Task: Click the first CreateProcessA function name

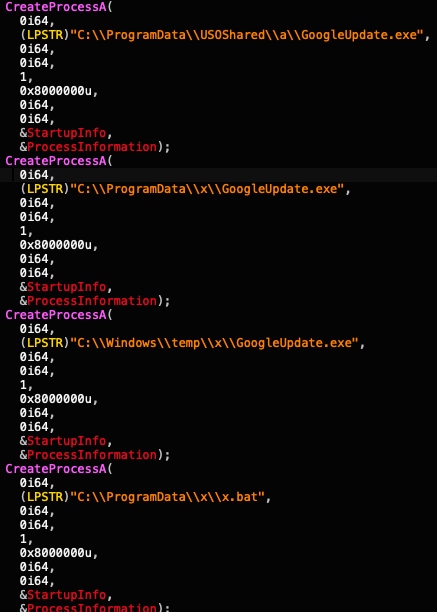Action: point(56,7)
